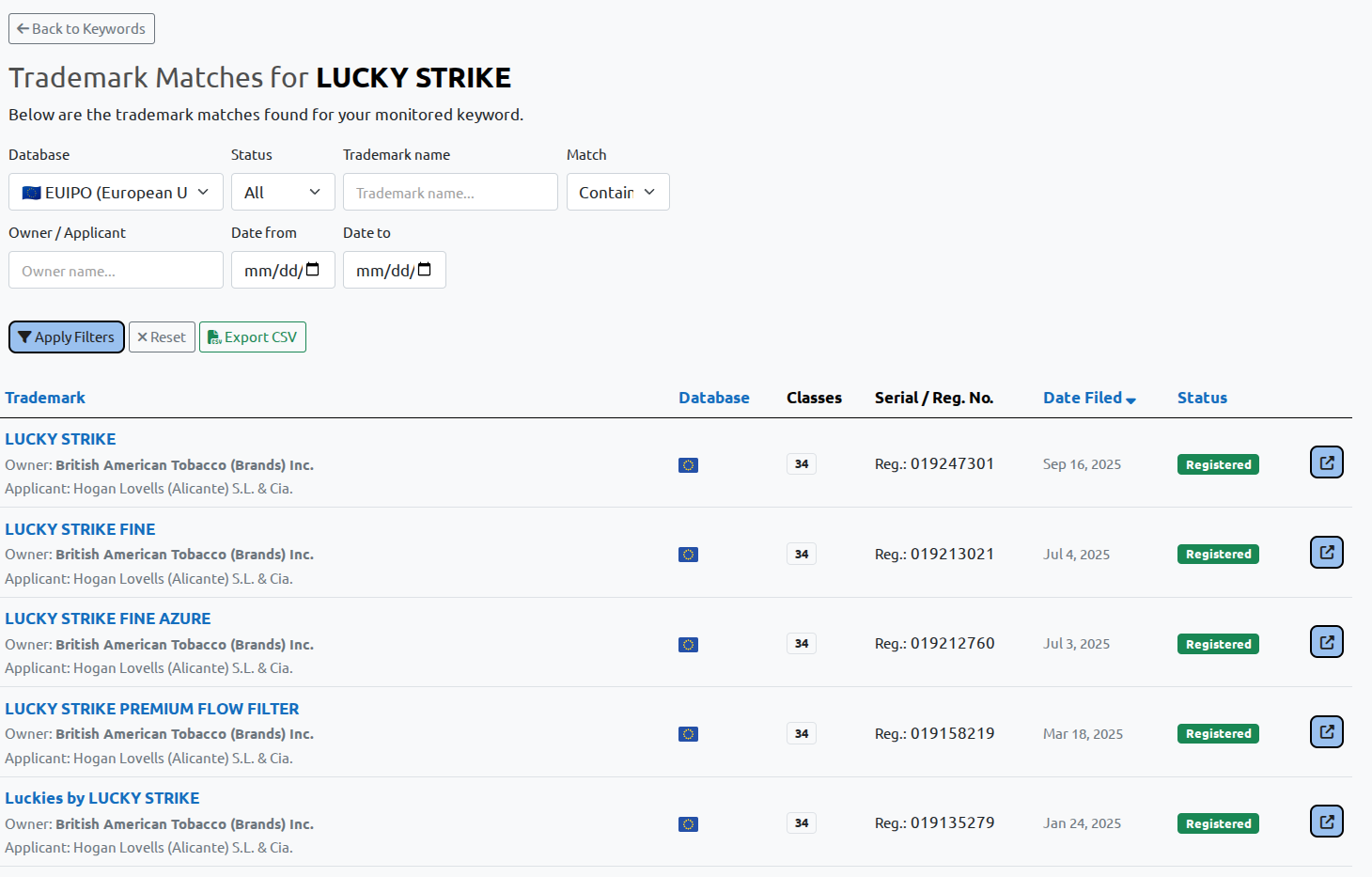Open external link for Luckies by LUCKY STRIKE
The width and height of the screenshot is (1372, 877).
click(x=1326, y=822)
